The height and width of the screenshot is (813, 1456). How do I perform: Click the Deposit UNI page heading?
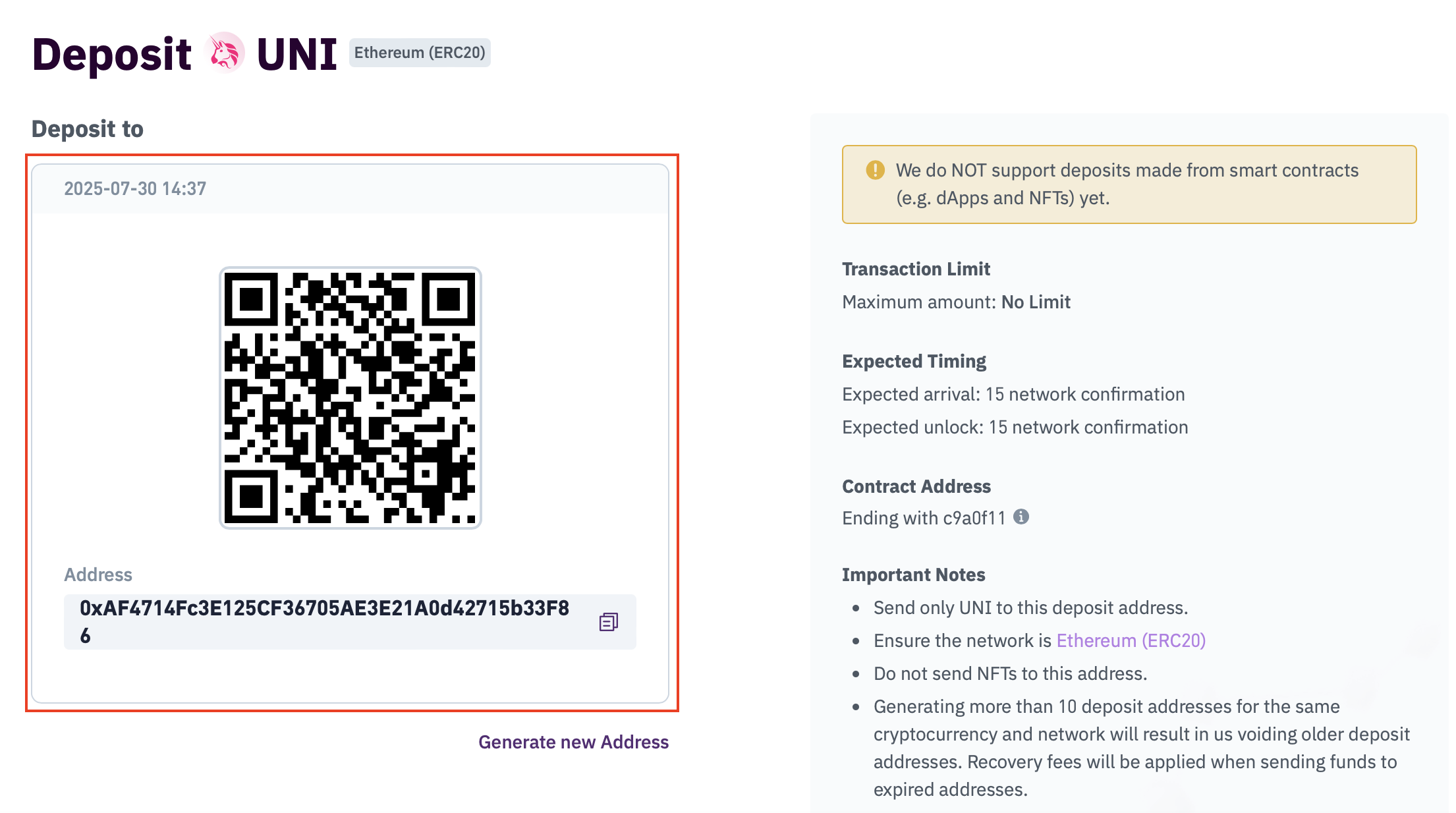pyautogui.click(x=184, y=53)
